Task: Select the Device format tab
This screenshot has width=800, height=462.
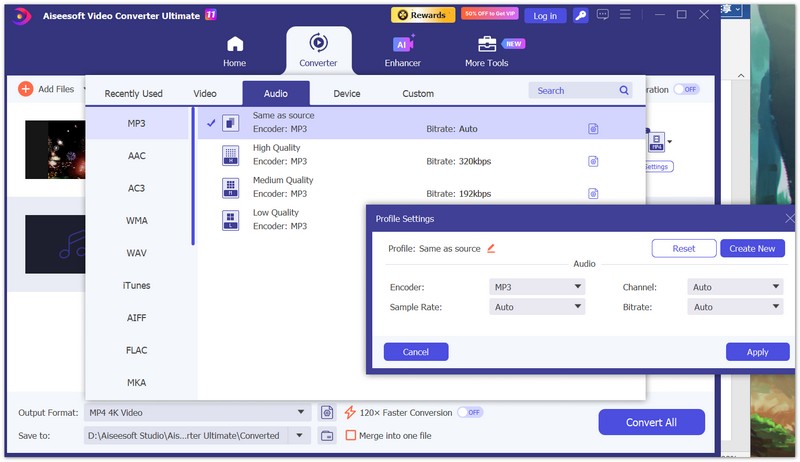Action: 347,93
